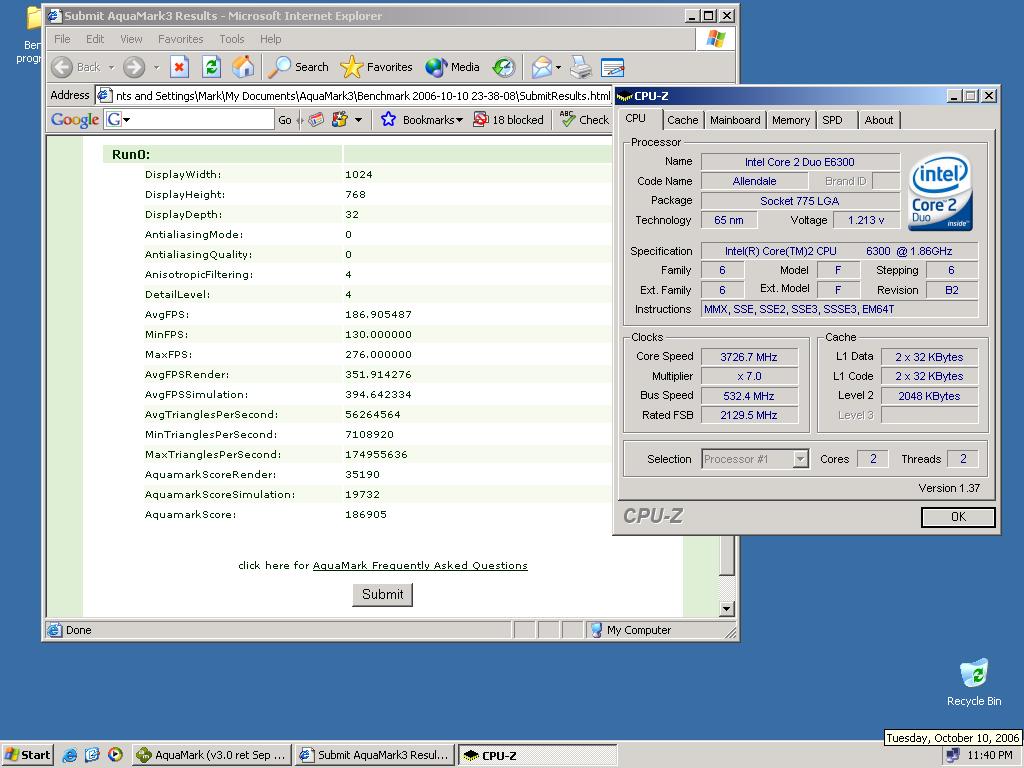
Task: Click the Refresh page icon
Action: [211, 67]
